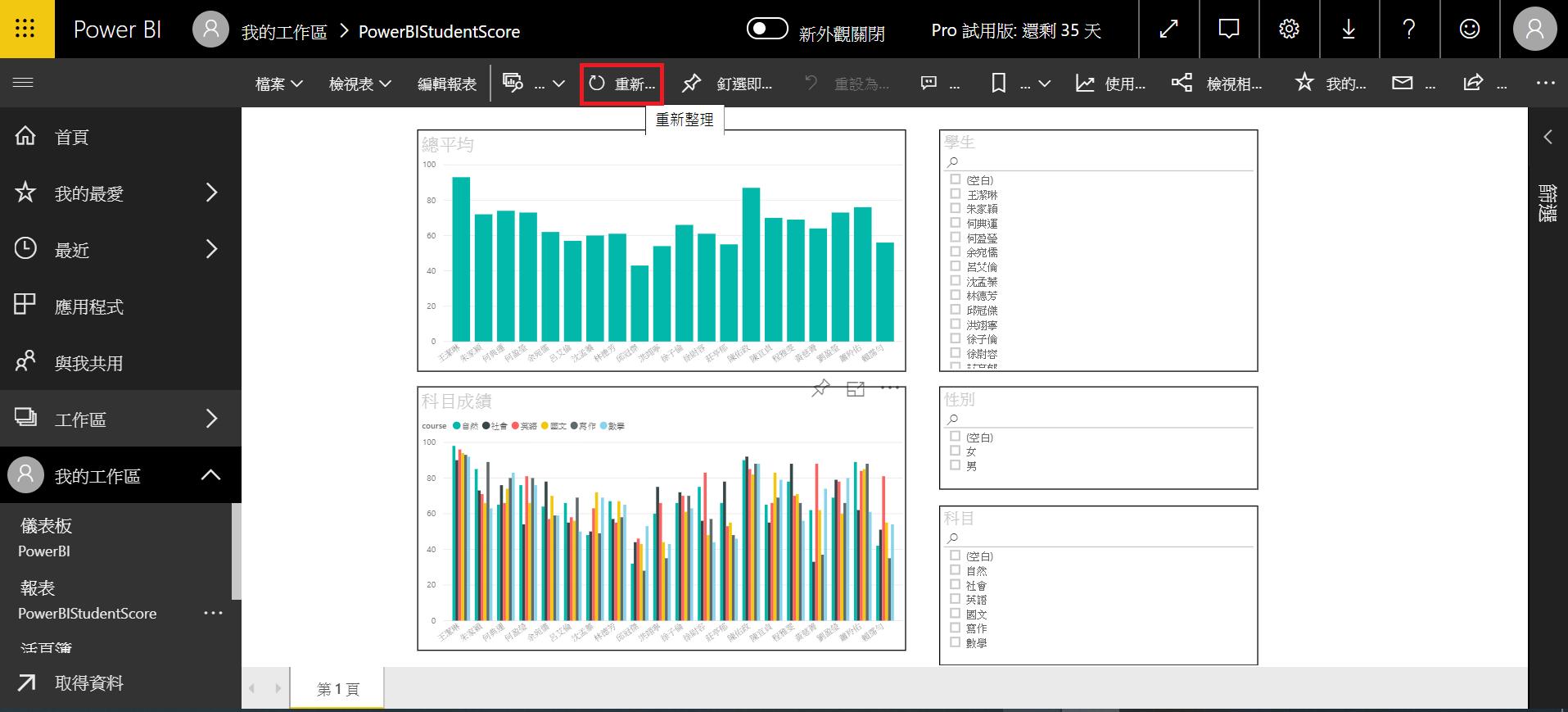Click the comments speech bubble toolbar icon

coord(929,83)
